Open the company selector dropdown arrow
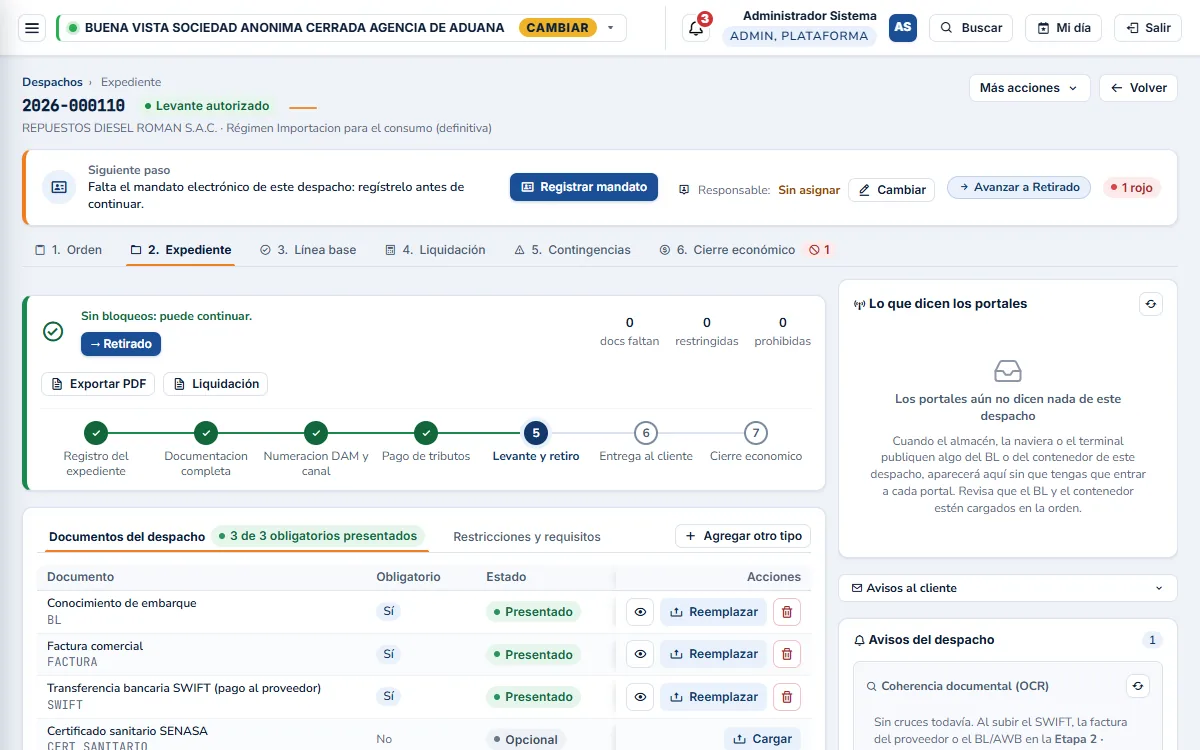This screenshot has height=750, width=1200. (x=611, y=28)
